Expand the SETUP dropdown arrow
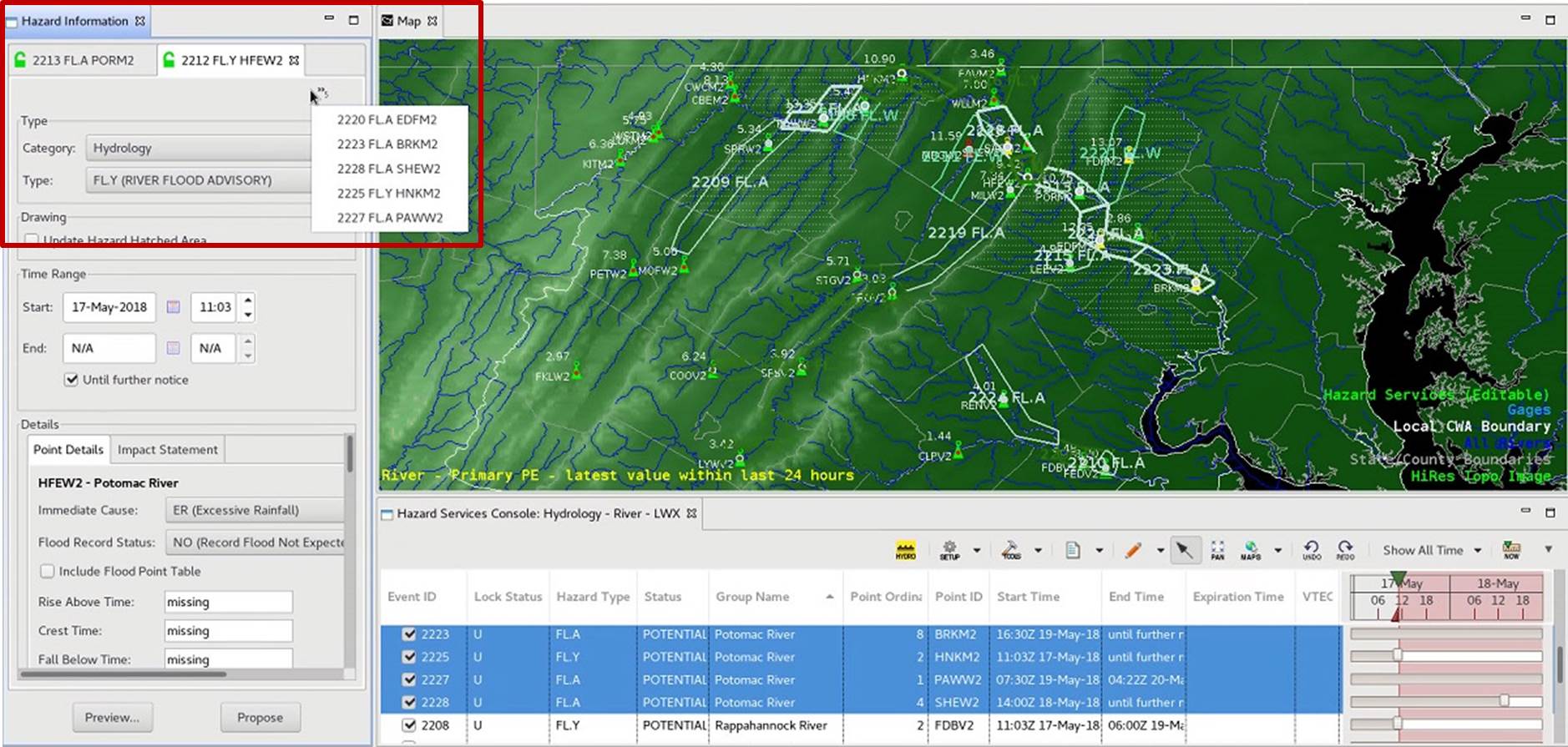The height and width of the screenshot is (747, 1568). click(976, 551)
